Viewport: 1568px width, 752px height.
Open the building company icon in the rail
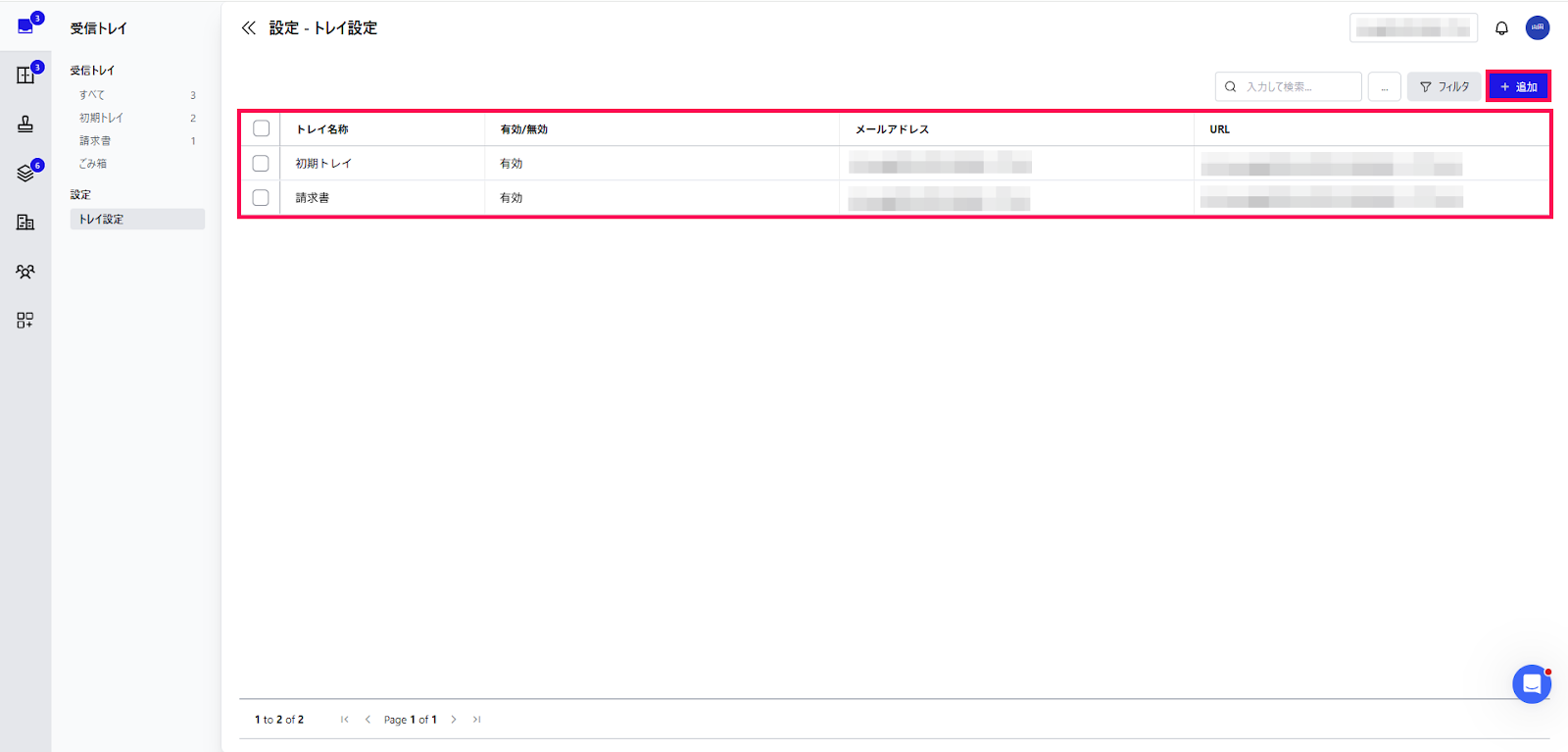[x=25, y=223]
